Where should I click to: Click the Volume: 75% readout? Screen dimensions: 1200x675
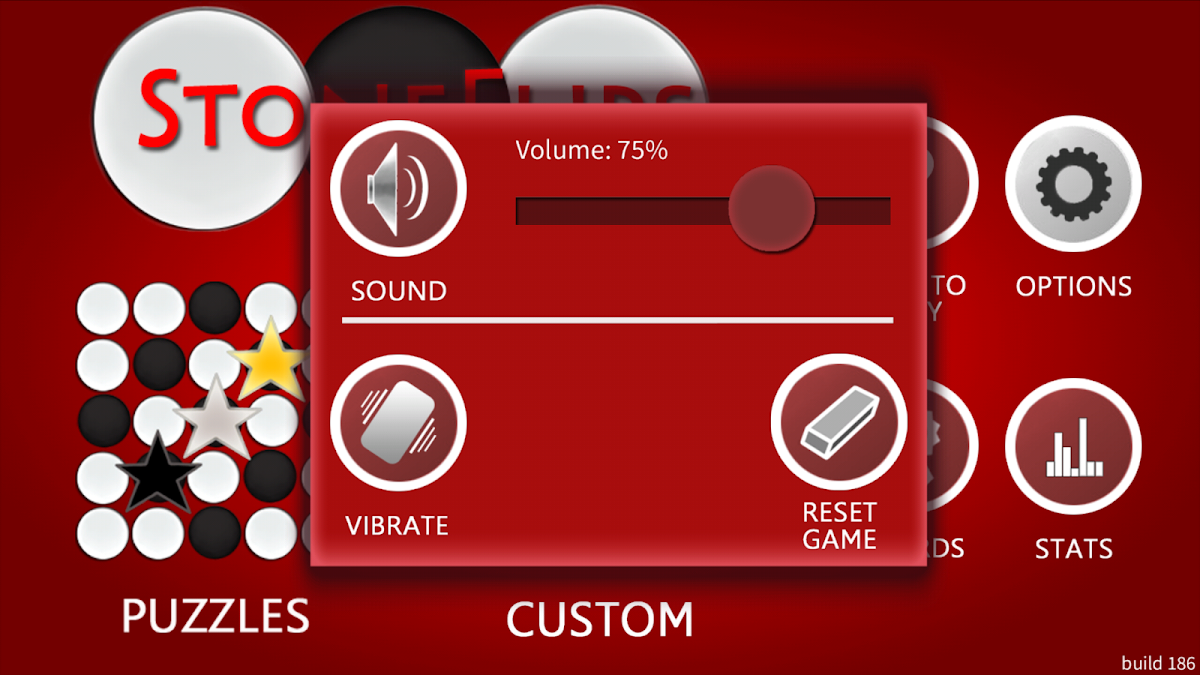[x=592, y=151]
